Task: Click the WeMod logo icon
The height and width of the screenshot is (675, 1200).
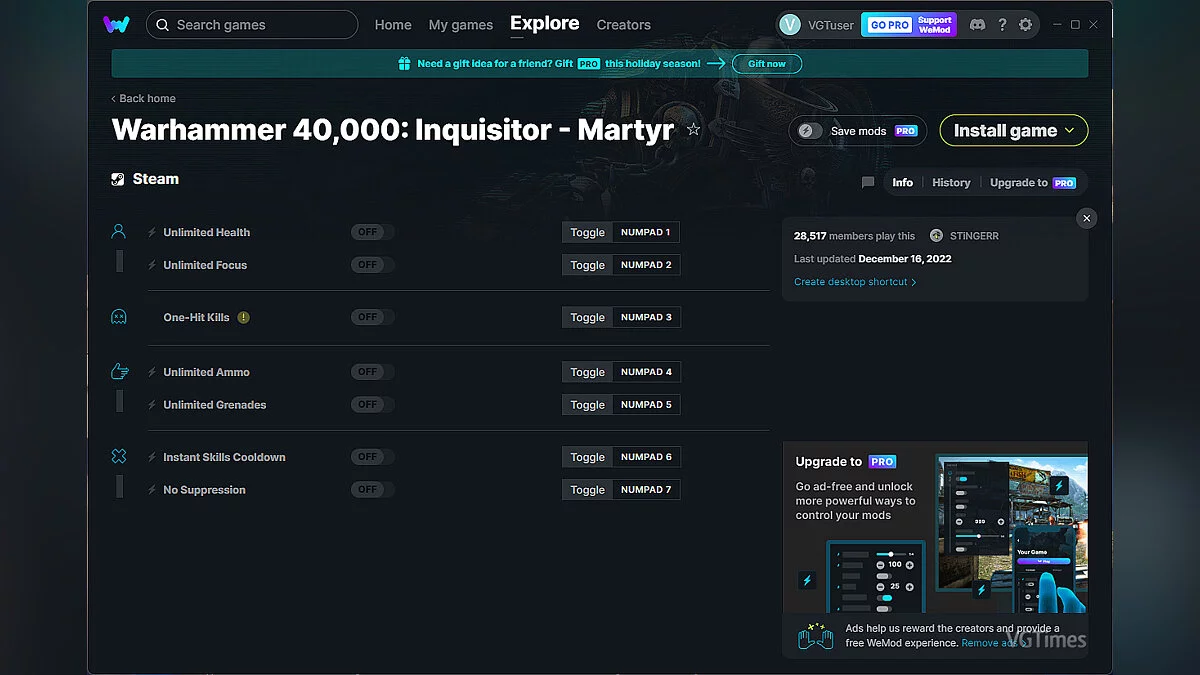Action: (x=116, y=25)
